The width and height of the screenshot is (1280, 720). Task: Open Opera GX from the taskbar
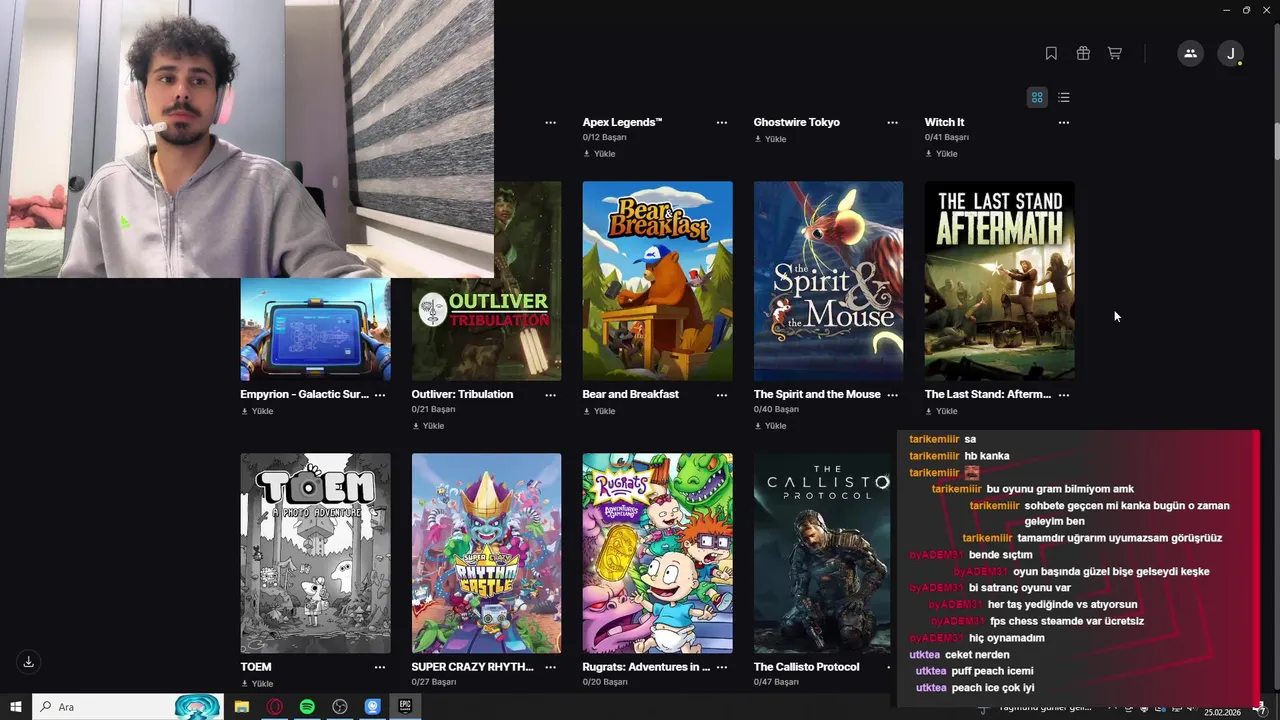pyautogui.click(x=274, y=707)
